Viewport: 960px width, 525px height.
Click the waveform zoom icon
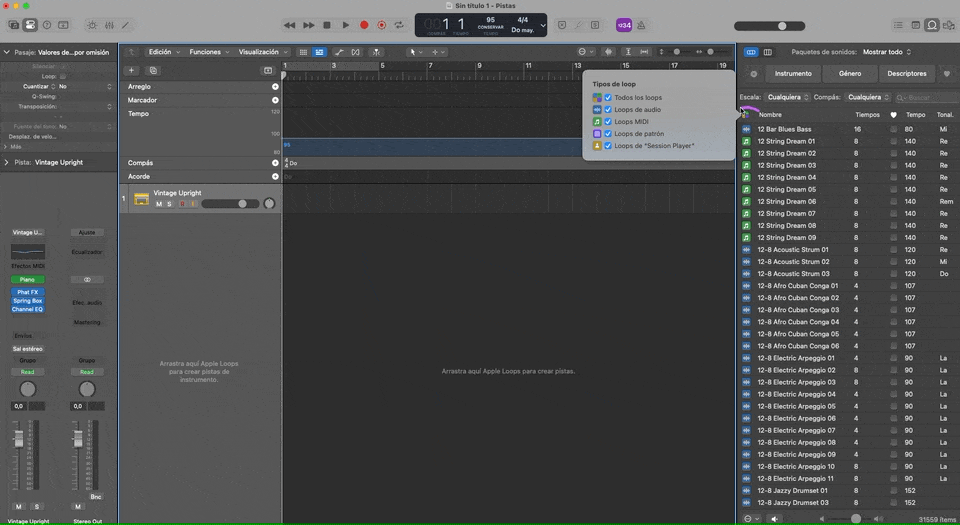click(608, 52)
